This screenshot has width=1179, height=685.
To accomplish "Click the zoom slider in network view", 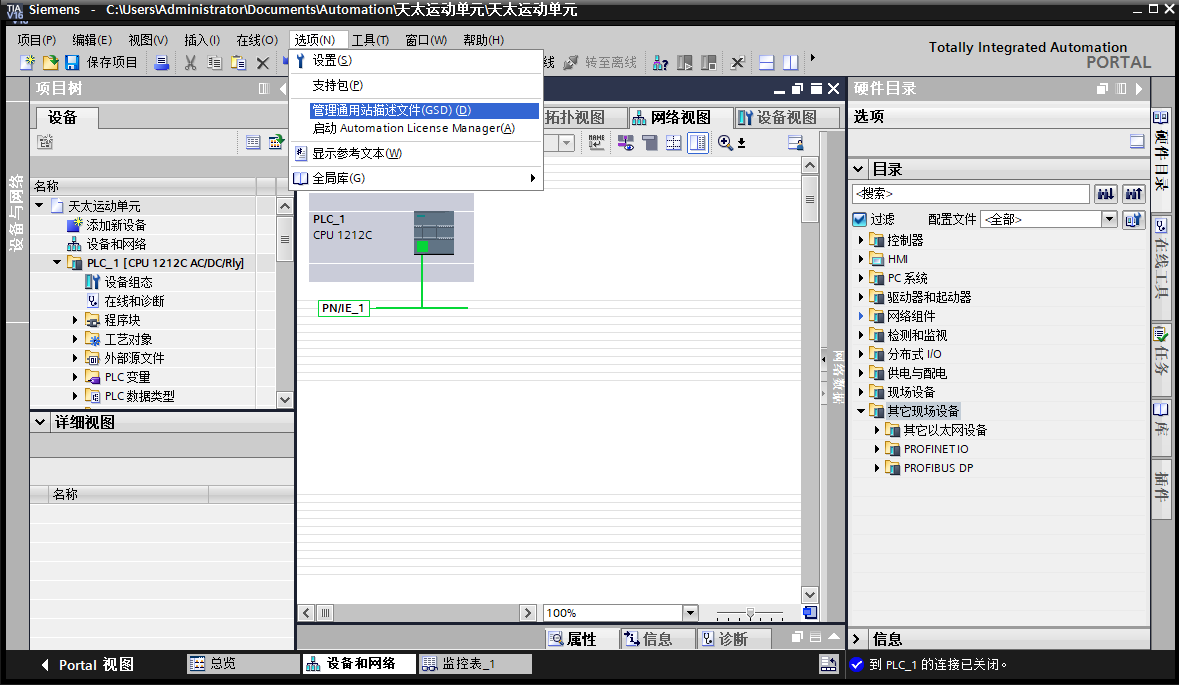I will tap(750, 614).
